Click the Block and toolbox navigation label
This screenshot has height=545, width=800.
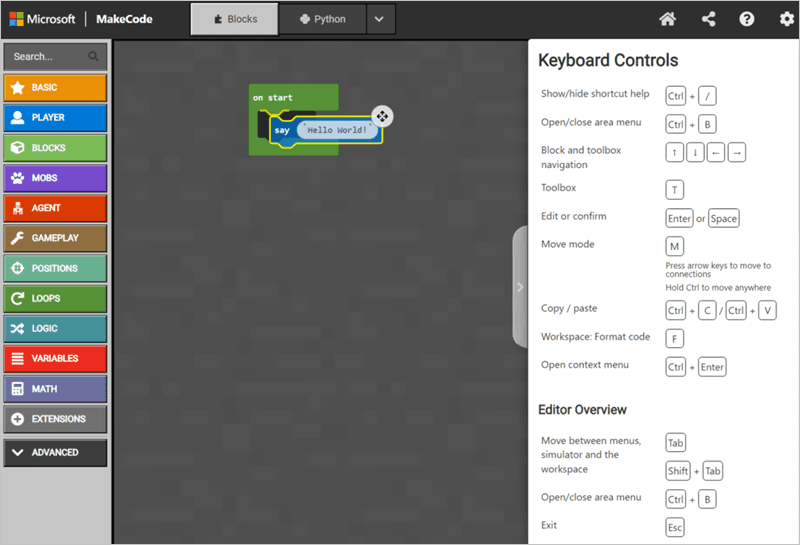pos(581,157)
